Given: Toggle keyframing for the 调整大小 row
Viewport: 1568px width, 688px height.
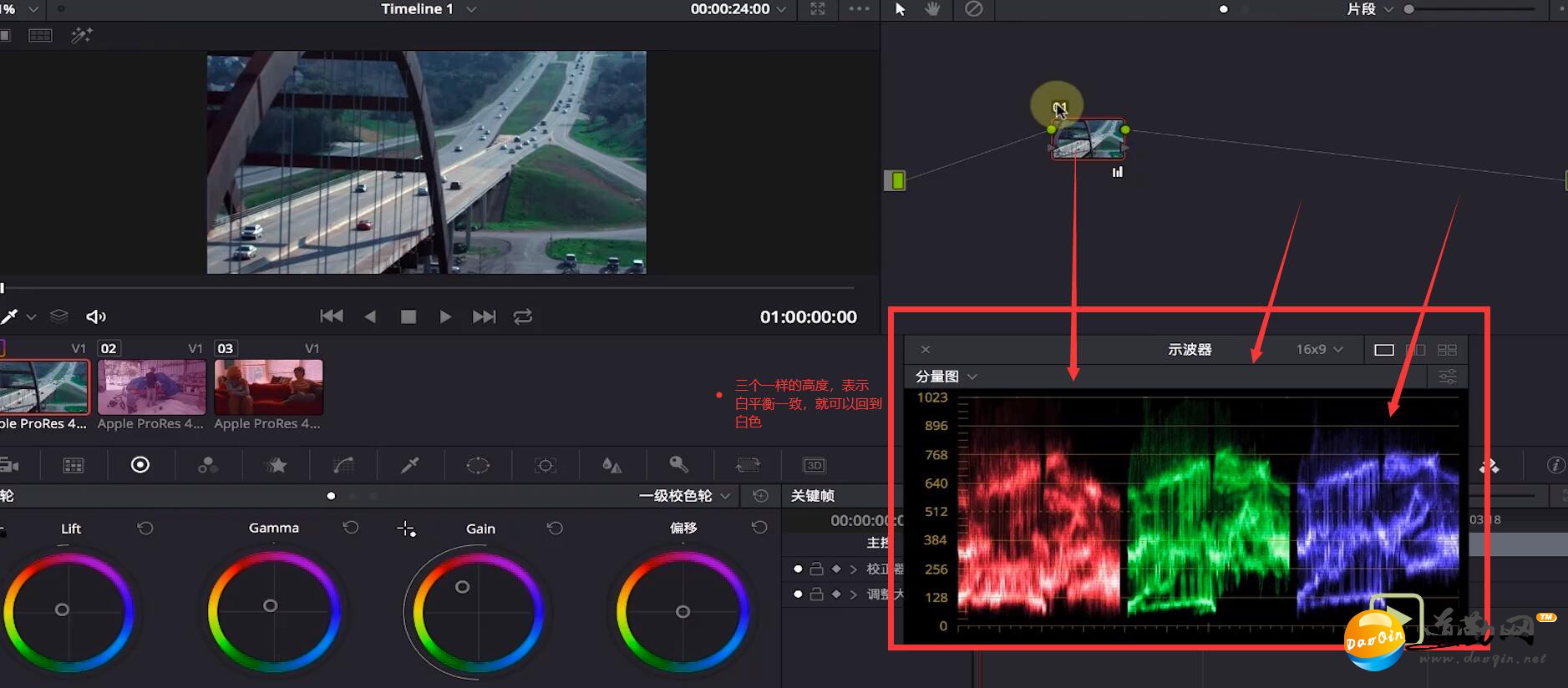Looking at the screenshot, I should click(798, 594).
